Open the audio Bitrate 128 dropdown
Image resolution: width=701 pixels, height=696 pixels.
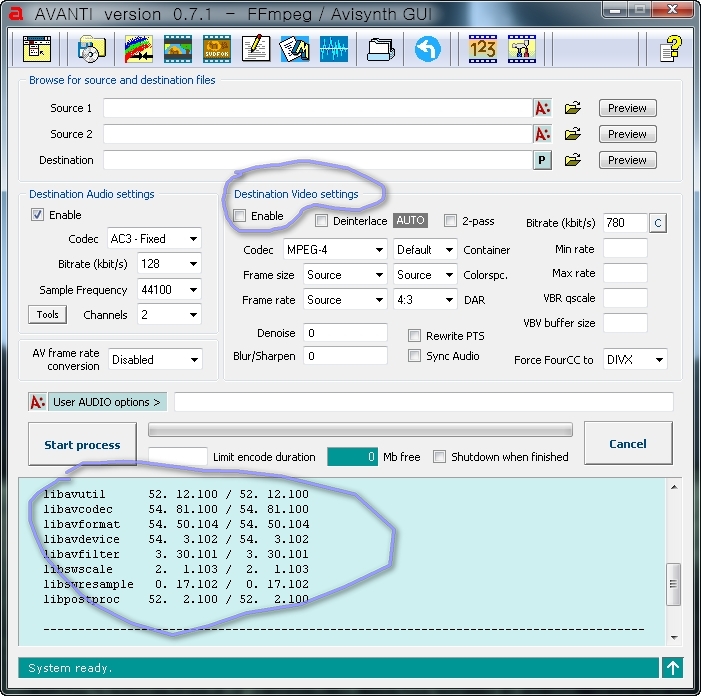(169, 264)
